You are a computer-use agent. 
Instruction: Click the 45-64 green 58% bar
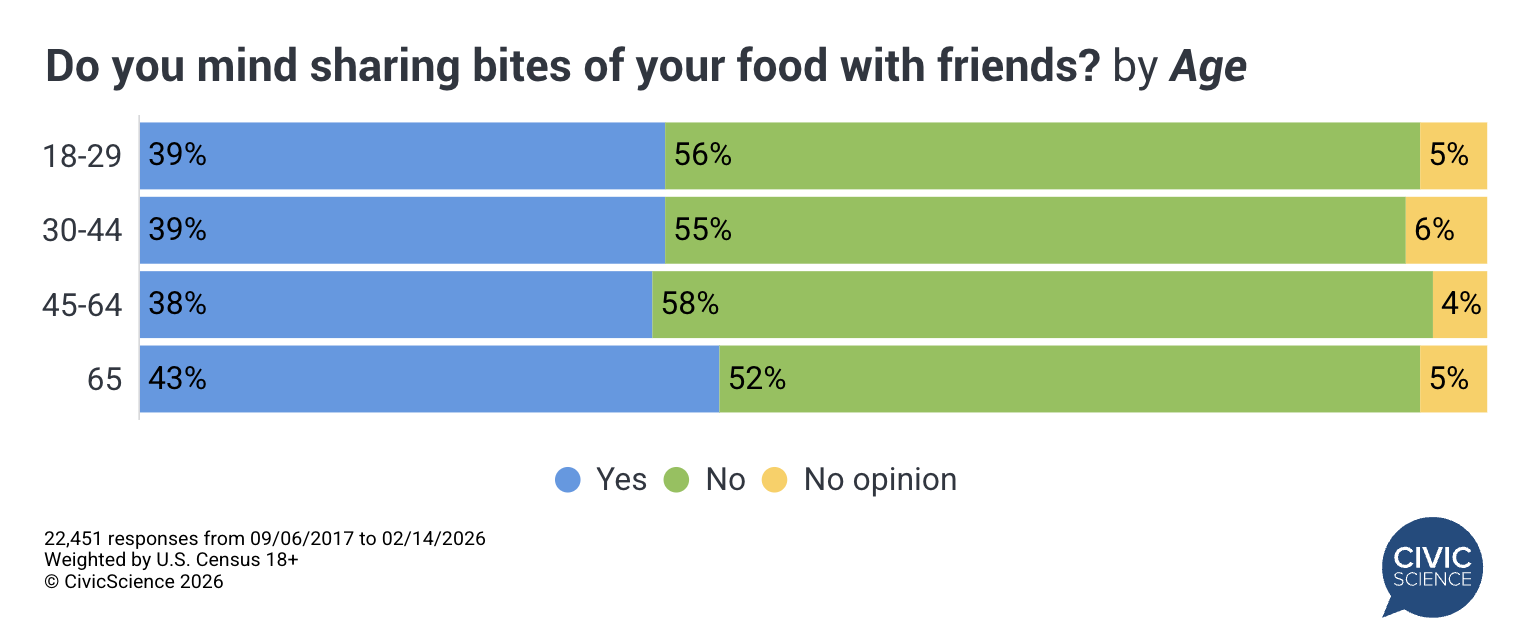pyautogui.click(x=1042, y=304)
